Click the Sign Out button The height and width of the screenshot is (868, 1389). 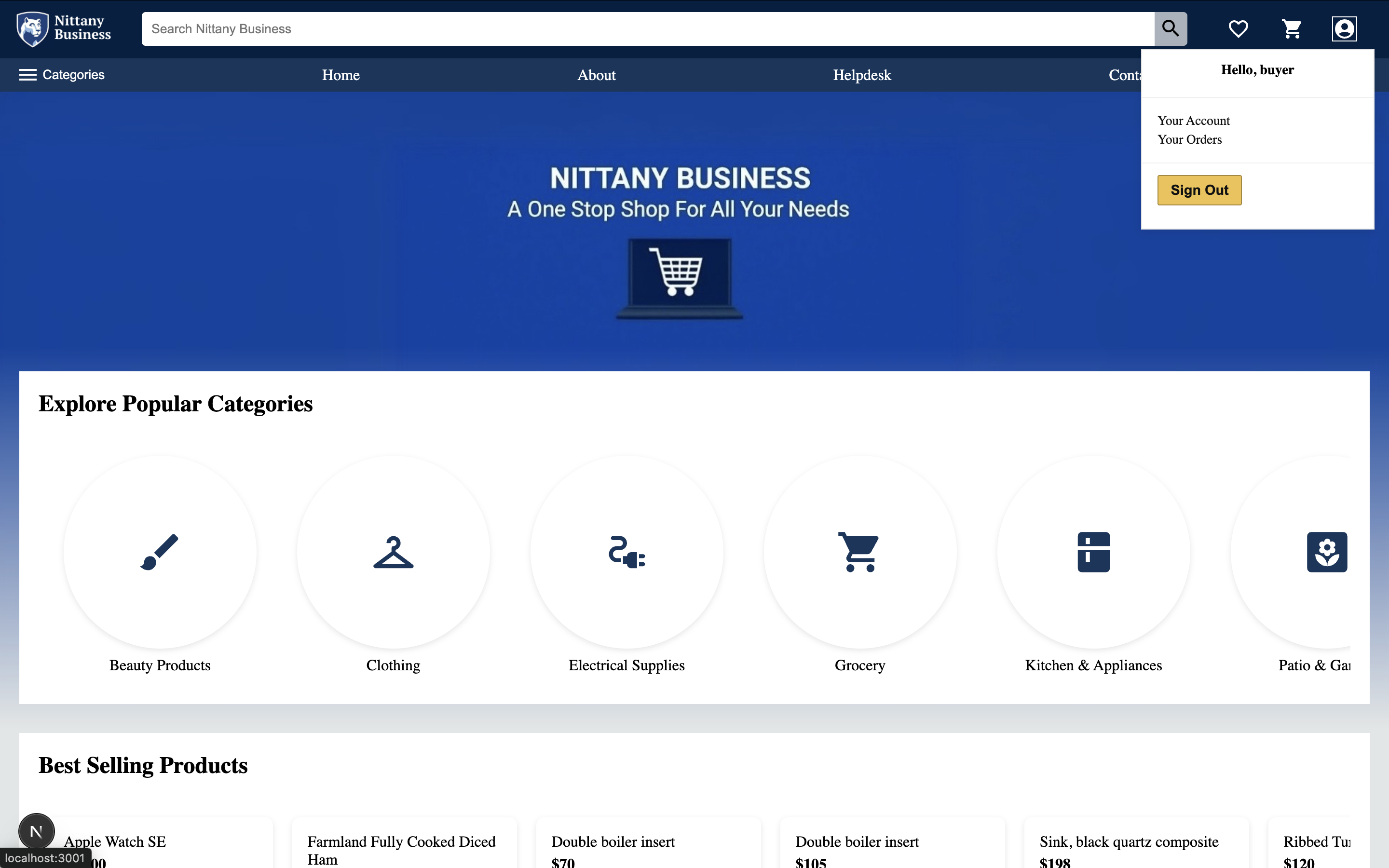[1199, 190]
